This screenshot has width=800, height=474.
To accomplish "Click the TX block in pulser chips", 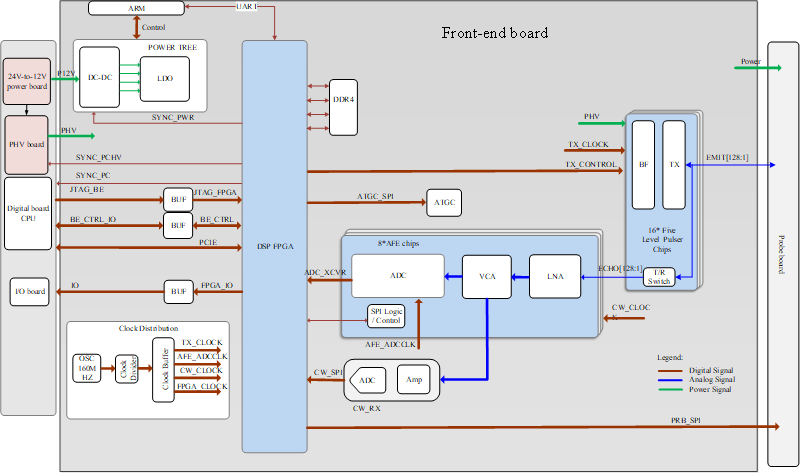I will (674, 165).
